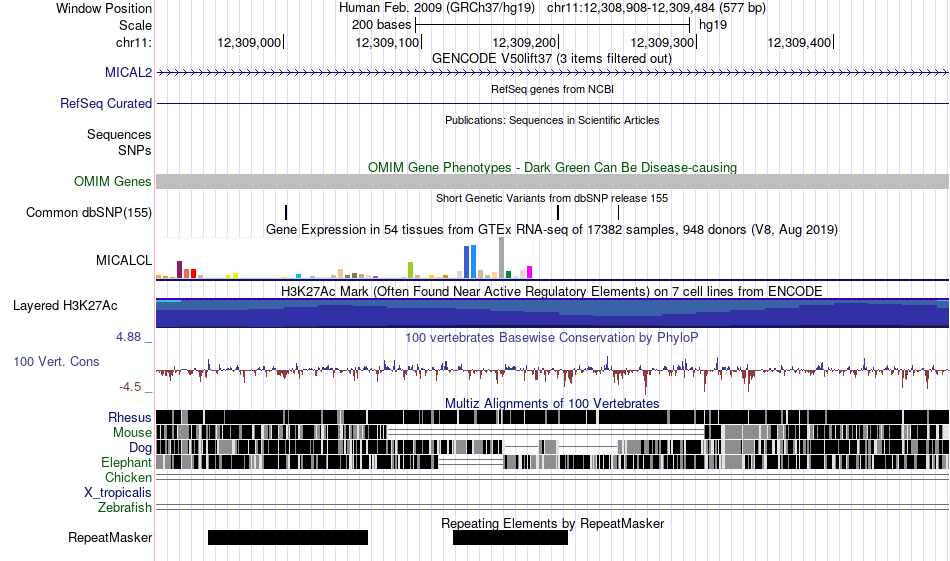Open the MICALCL expression track label
Viewport: 950px width, 561px height.
click(124, 261)
